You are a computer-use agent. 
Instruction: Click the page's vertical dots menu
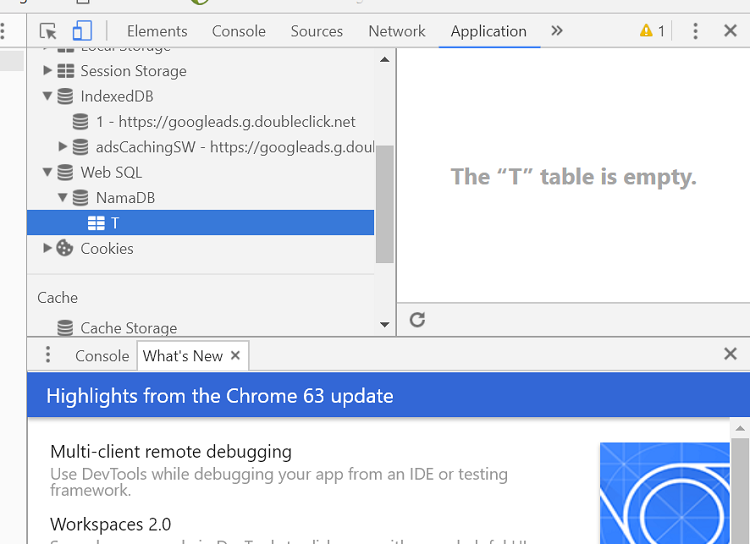click(x=3, y=31)
